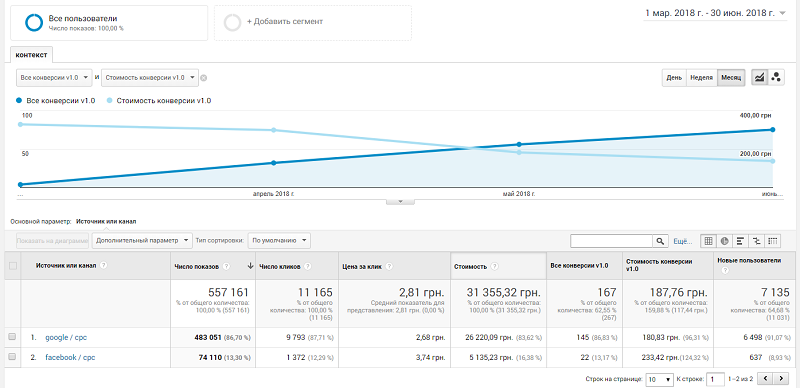Image resolution: width=800 pixels, height=388 pixels.
Task: Click the May data point on conversions line
Action: (519, 144)
